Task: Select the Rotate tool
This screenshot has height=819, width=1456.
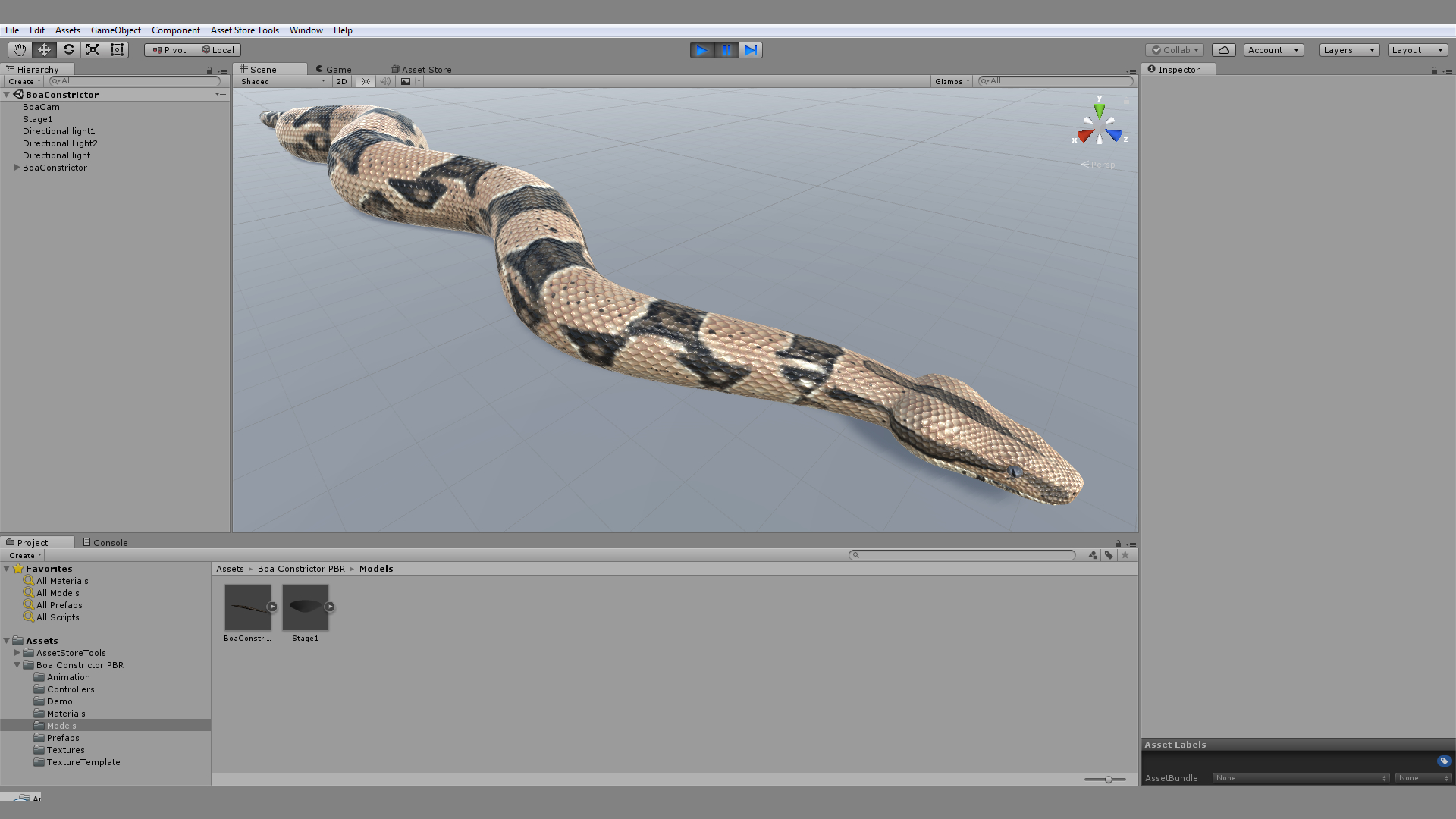Action: (x=68, y=50)
